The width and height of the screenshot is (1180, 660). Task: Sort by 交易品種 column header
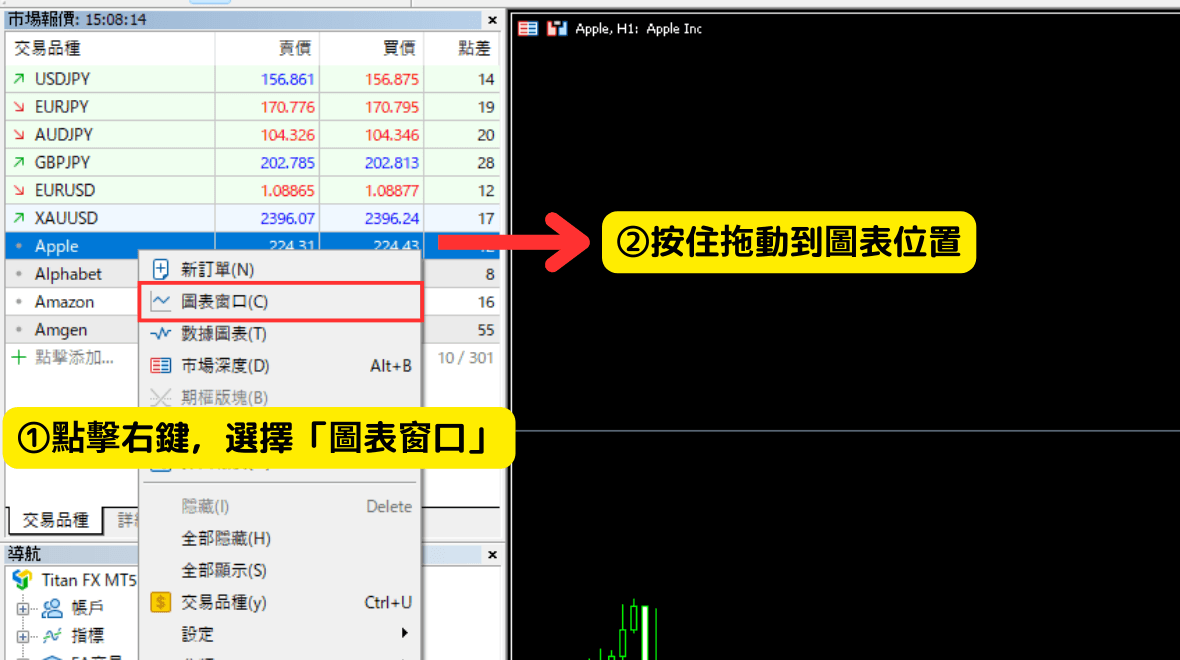point(111,49)
